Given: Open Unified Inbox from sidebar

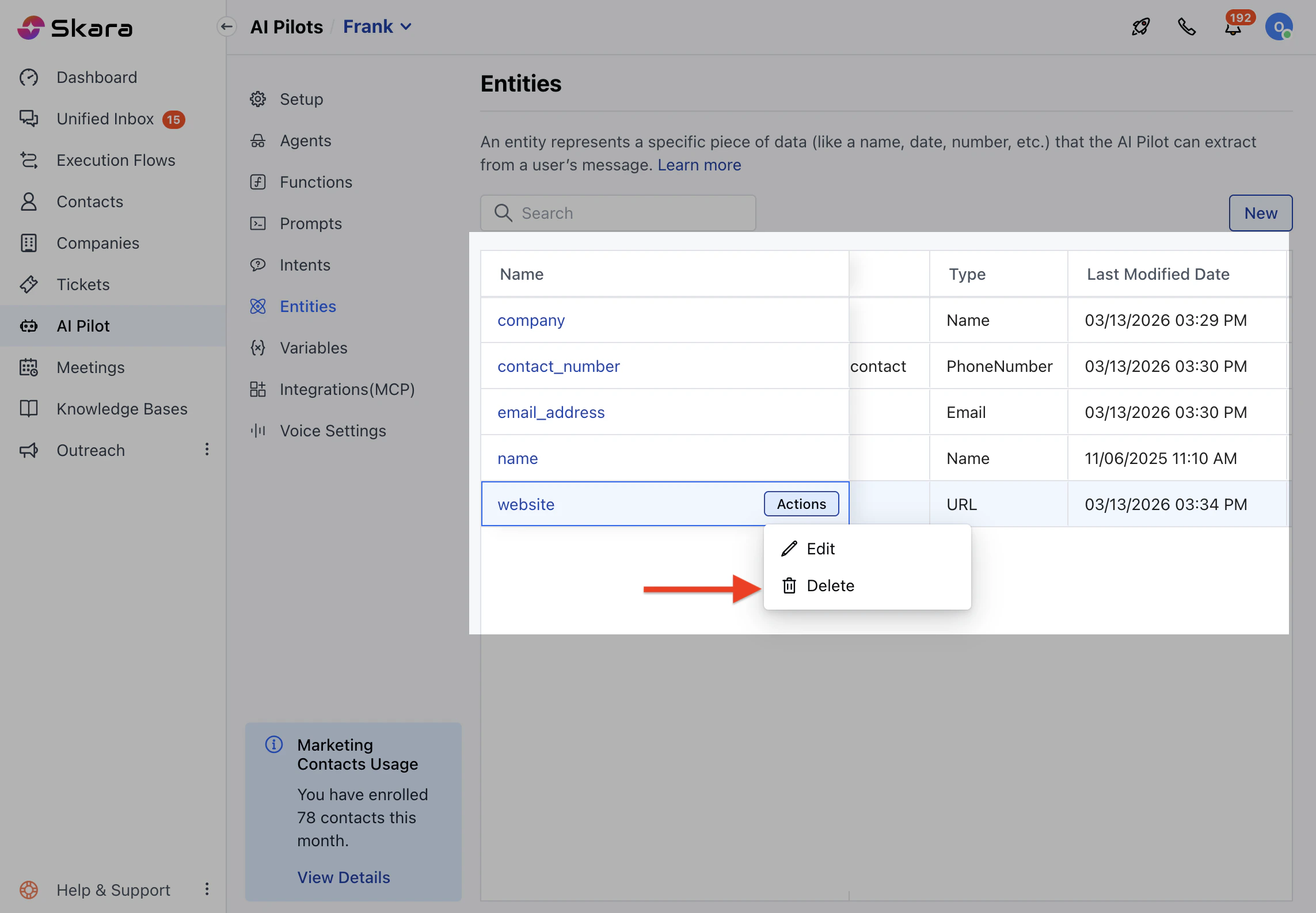Looking at the screenshot, I should click(105, 119).
